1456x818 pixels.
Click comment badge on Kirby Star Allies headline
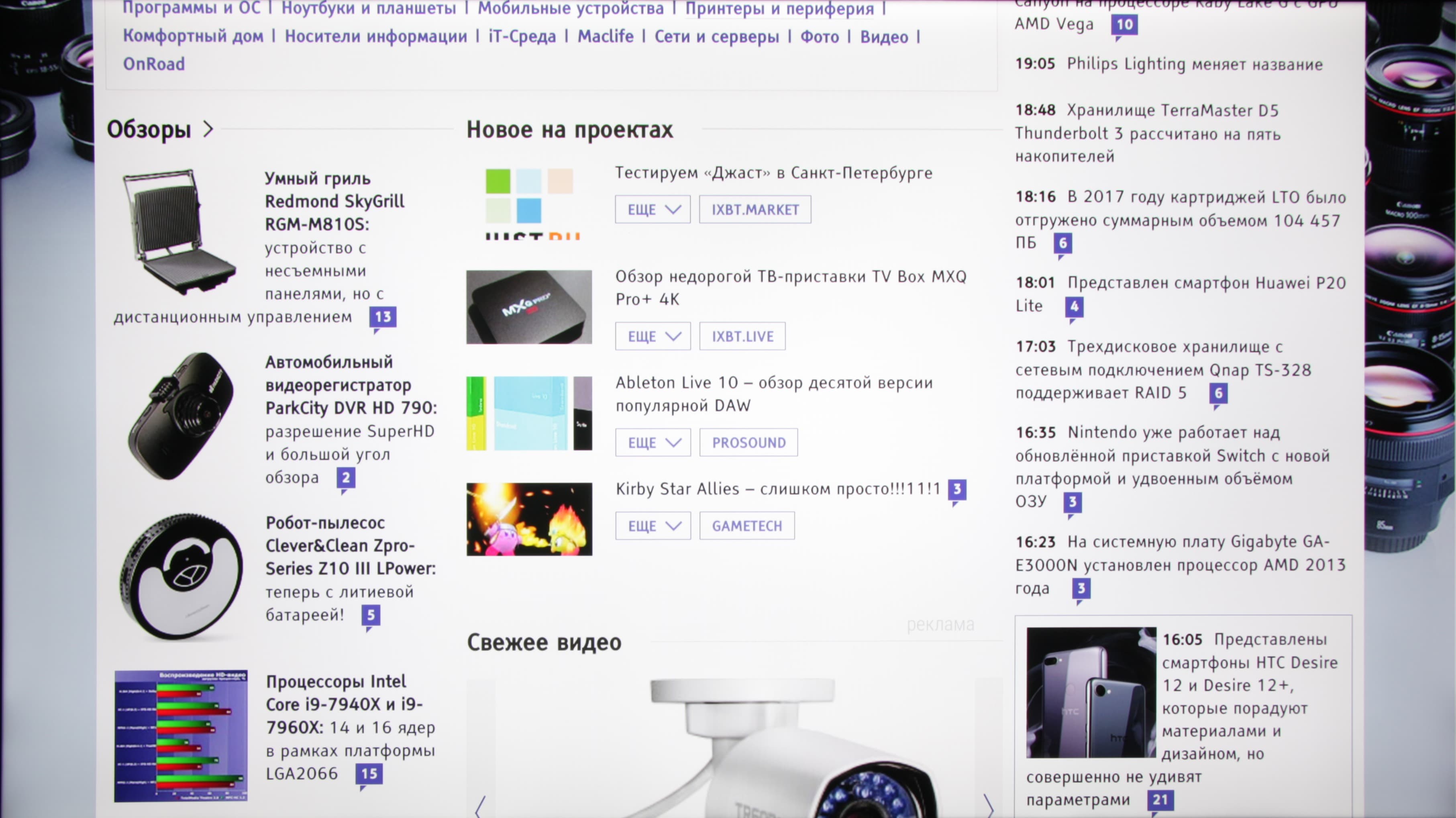coord(957,489)
